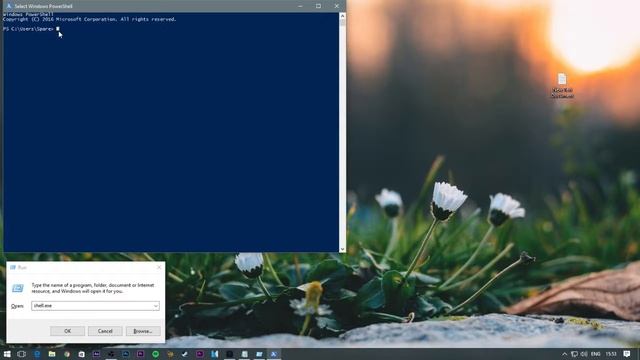Open Adobe Media Encoder taskbar icon
Screen dimensions: 640x360
[96, 354]
